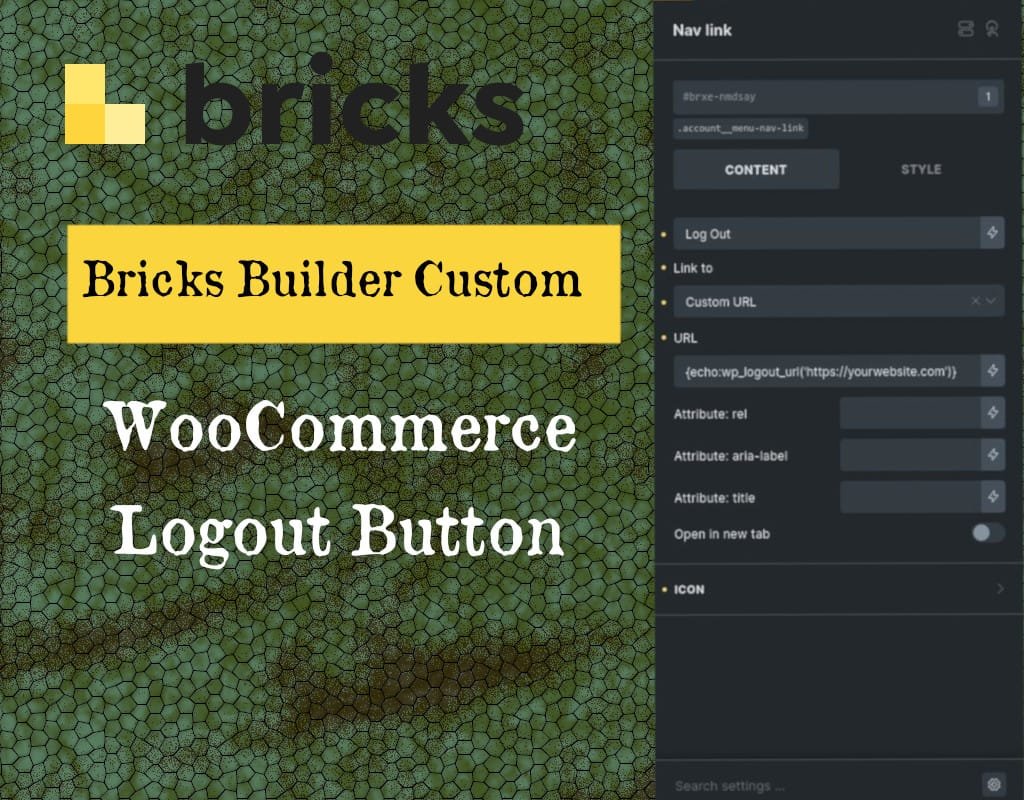Click the Open in new tab label

(x=722, y=534)
